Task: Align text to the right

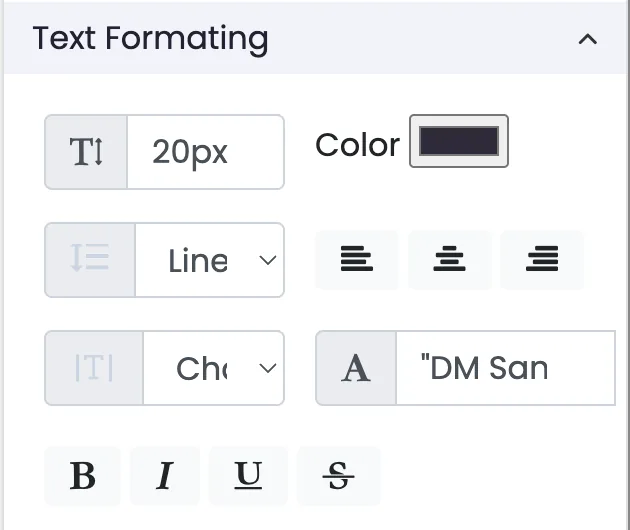Action: point(542,260)
